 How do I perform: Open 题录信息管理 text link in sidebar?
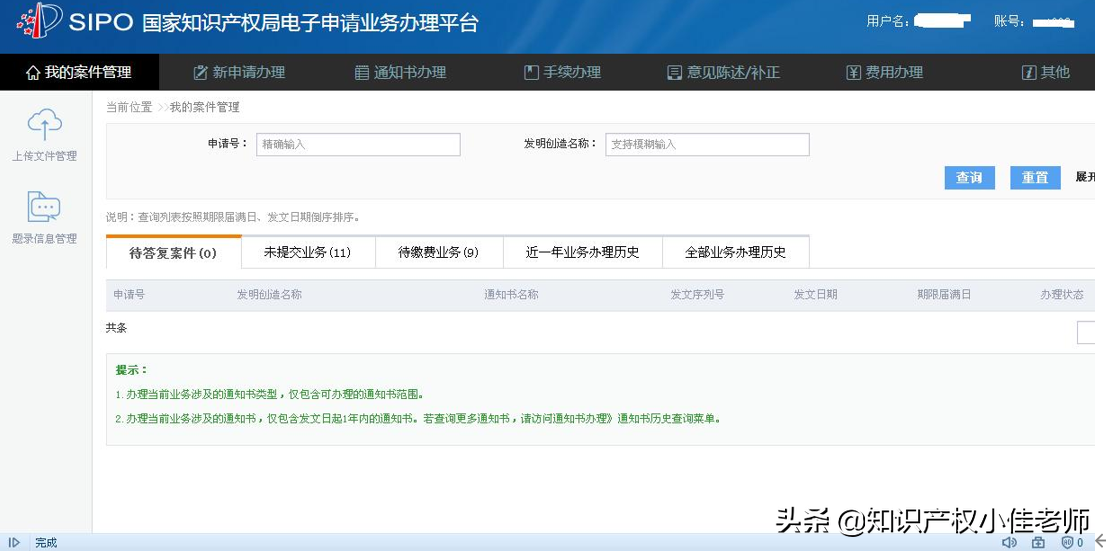coord(44,239)
